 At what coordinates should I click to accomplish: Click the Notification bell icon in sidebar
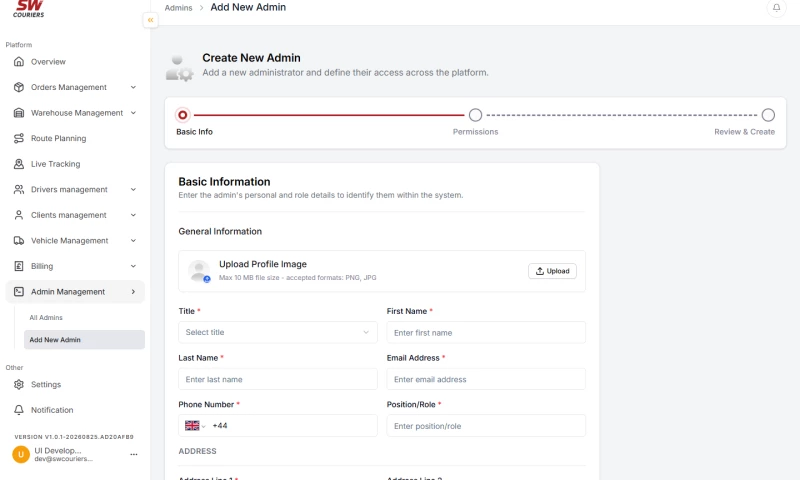[x=19, y=410]
